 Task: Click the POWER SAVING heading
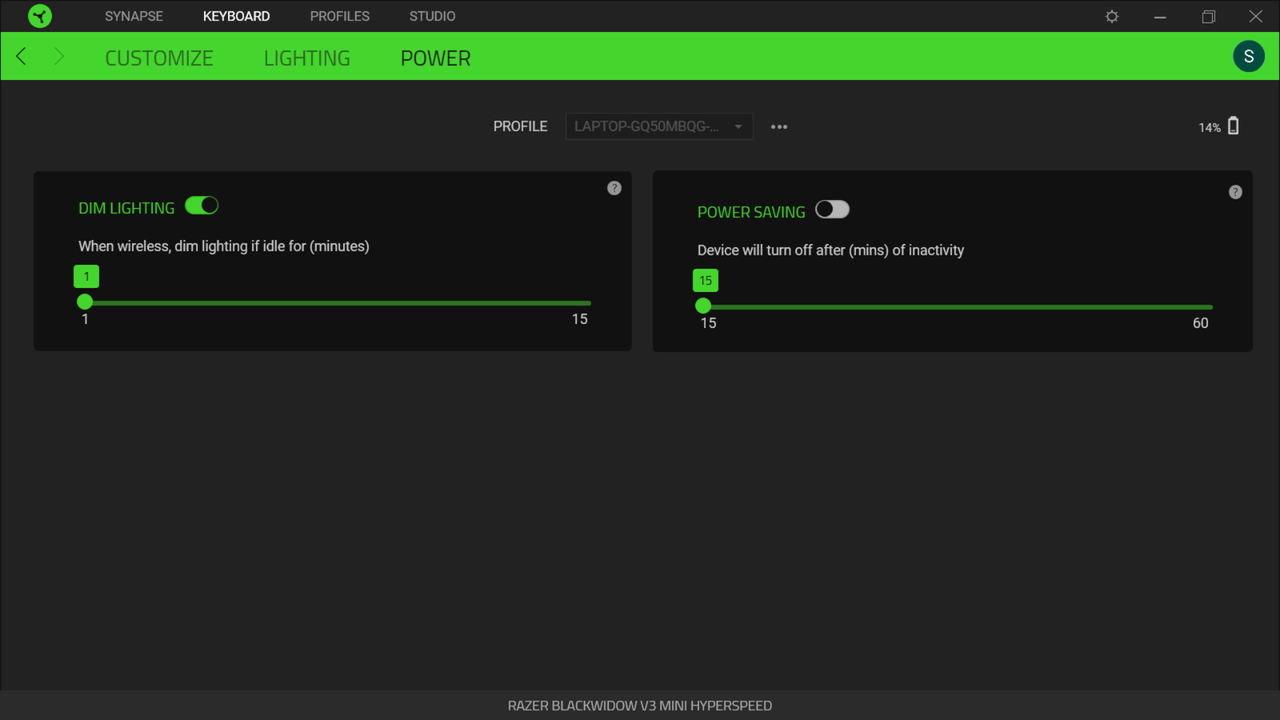[x=751, y=212]
